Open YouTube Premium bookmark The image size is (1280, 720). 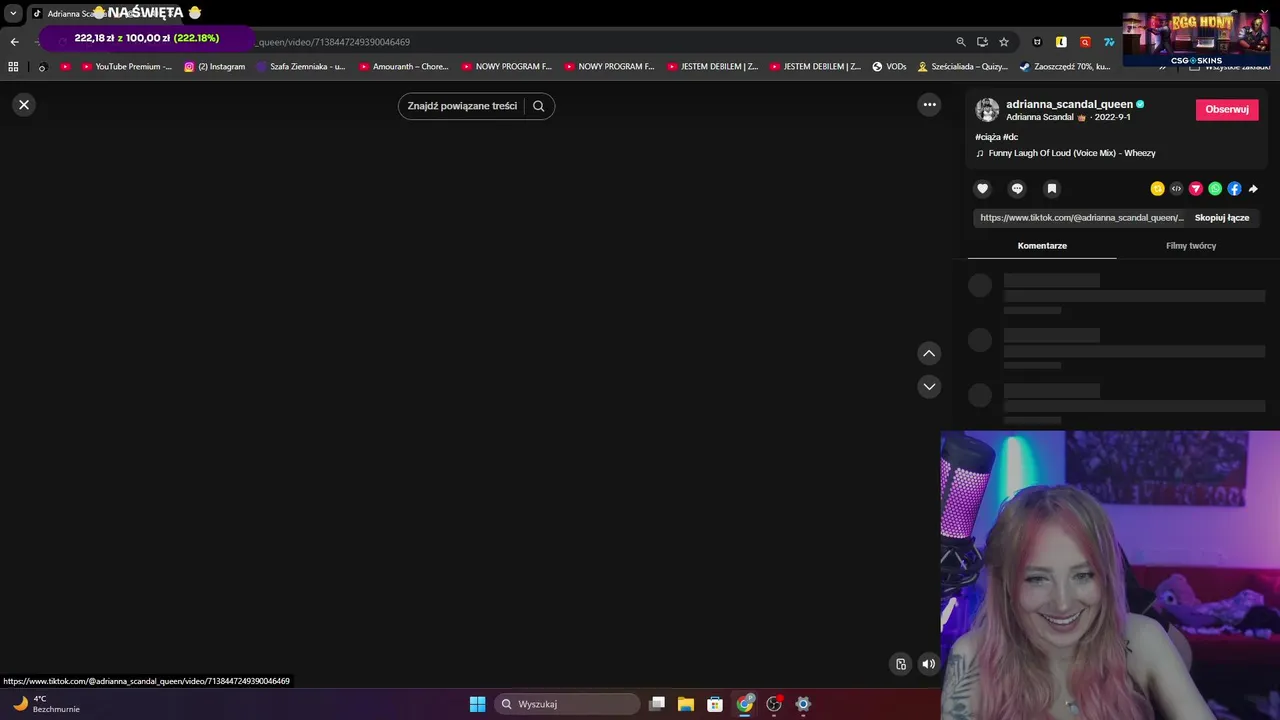coord(126,67)
